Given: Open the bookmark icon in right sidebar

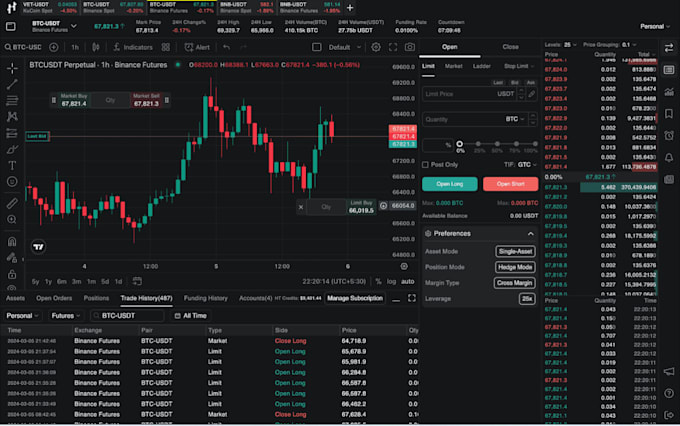Looking at the screenshot, I should point(669,114).
